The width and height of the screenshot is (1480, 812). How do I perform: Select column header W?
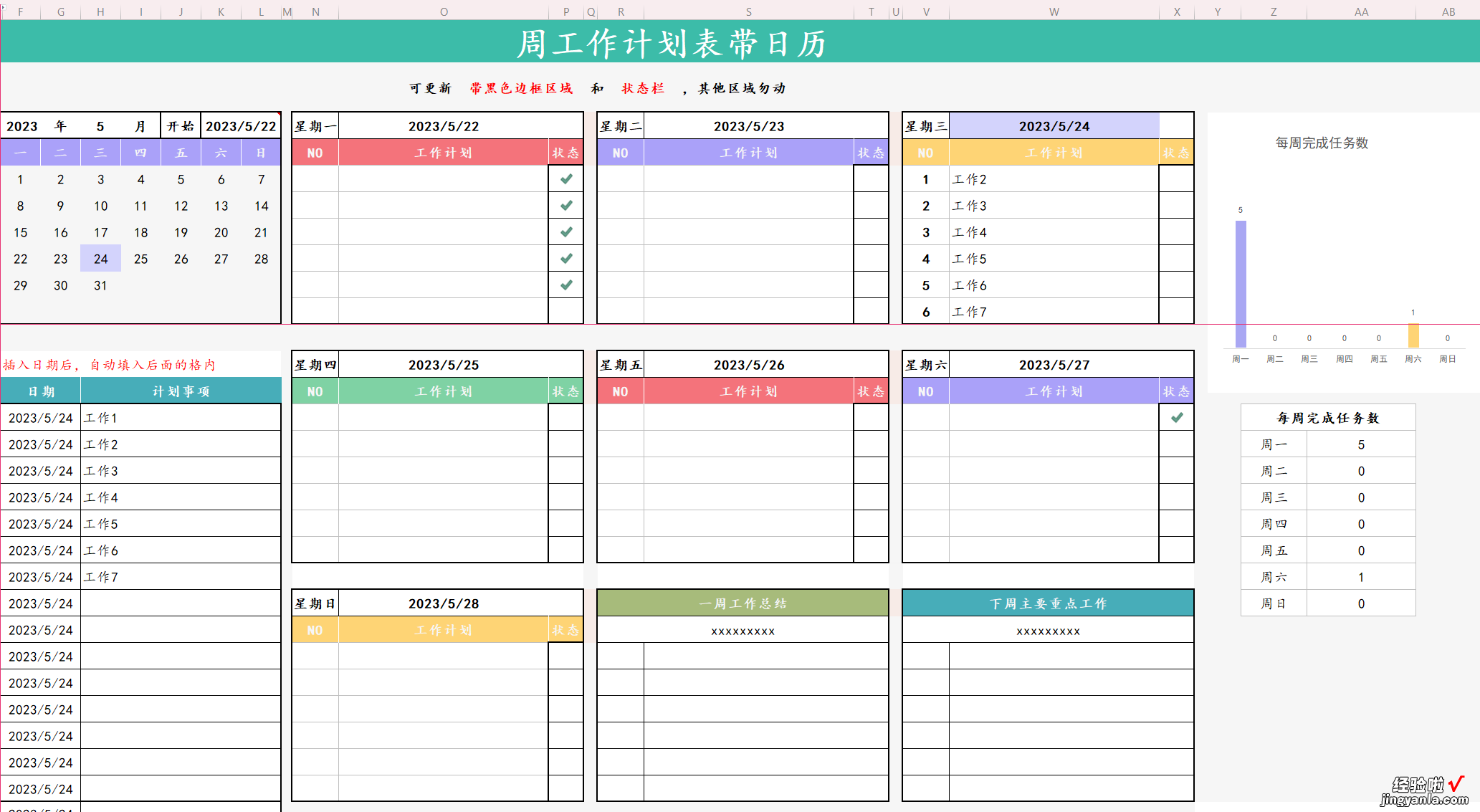[x=1054, y=11]
